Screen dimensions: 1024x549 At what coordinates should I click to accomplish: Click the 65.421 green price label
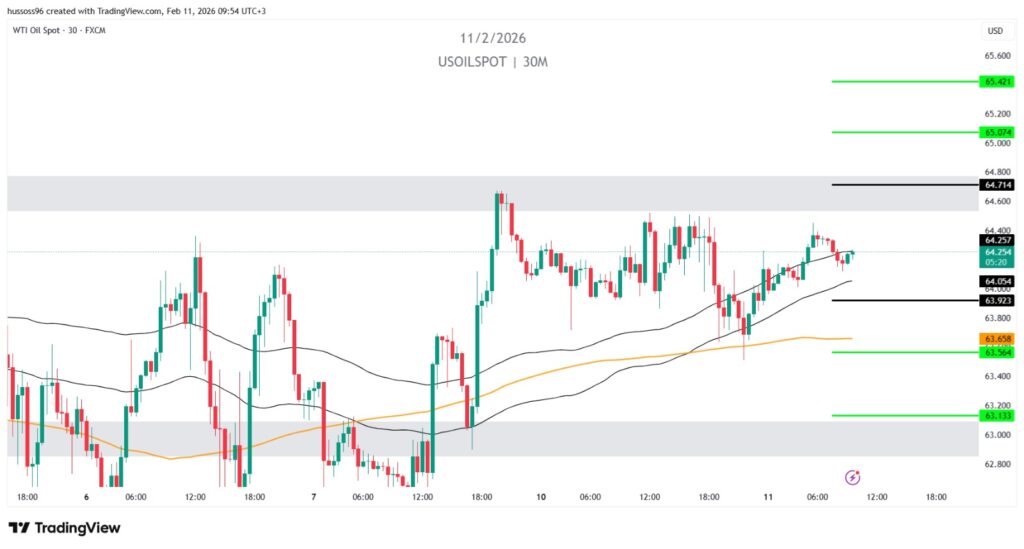tap(998, 81)
